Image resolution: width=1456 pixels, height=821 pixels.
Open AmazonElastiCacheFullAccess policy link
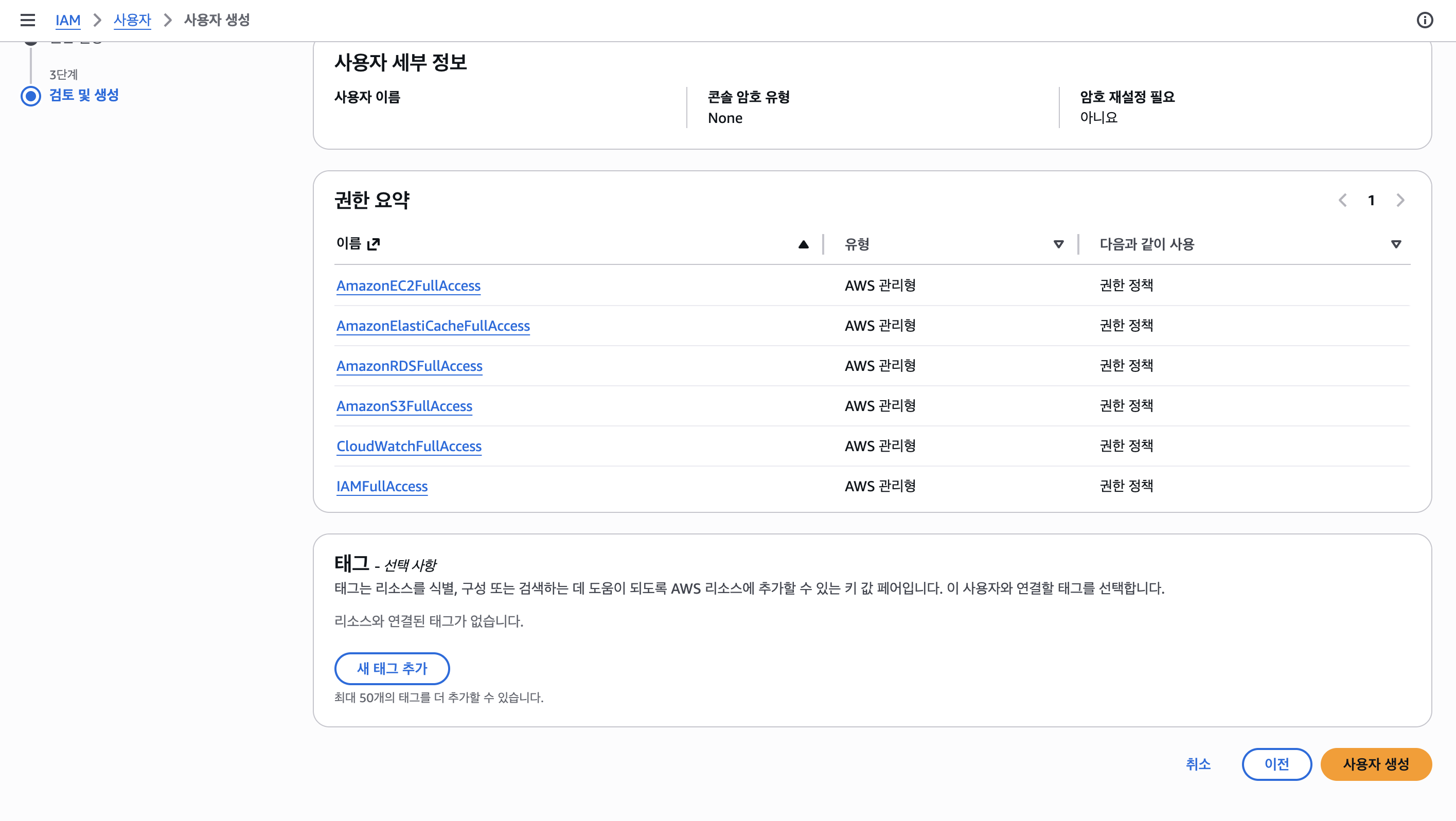(433, 326)
